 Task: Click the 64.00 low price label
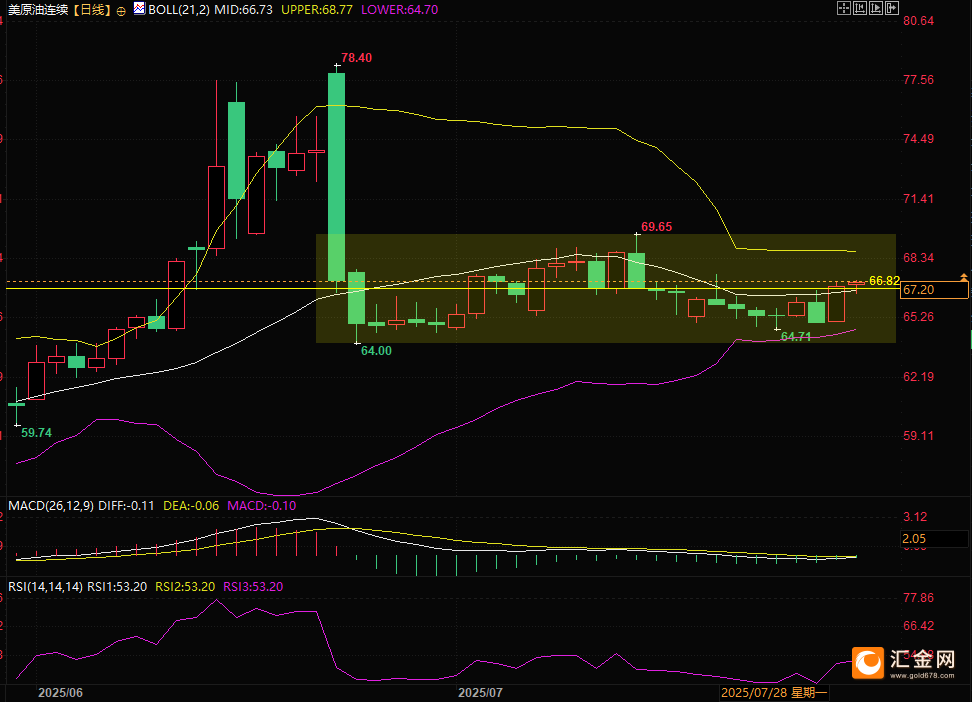point(376,351)
